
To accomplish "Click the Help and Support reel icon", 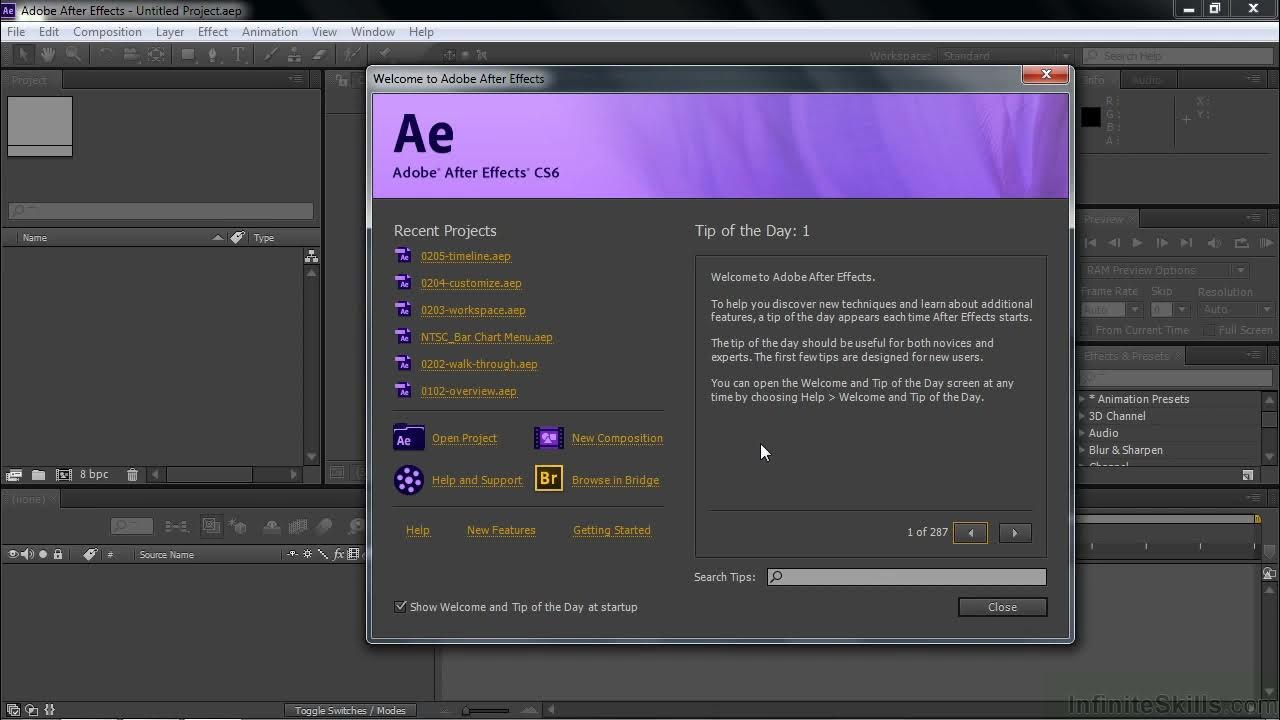I will coord(409,480).
